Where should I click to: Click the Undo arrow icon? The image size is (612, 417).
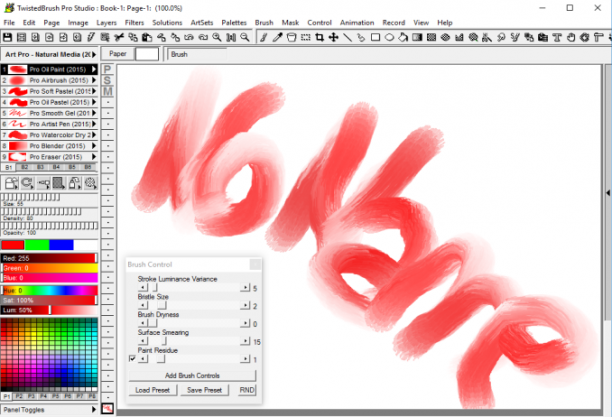[x=189, y=37]
